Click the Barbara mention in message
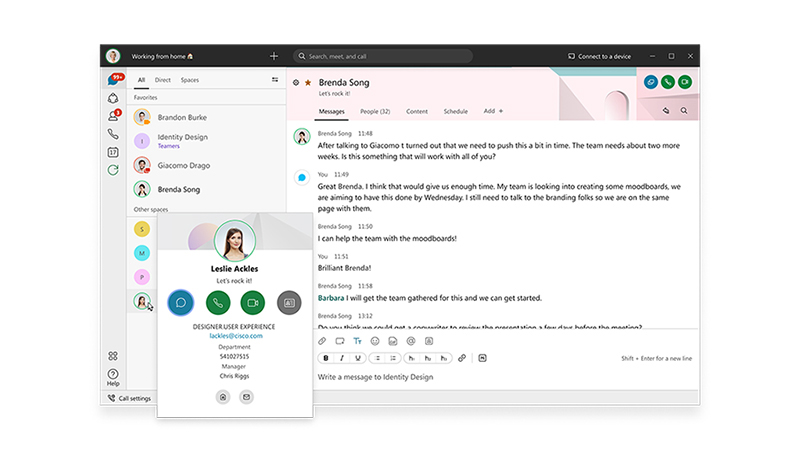 331,298
